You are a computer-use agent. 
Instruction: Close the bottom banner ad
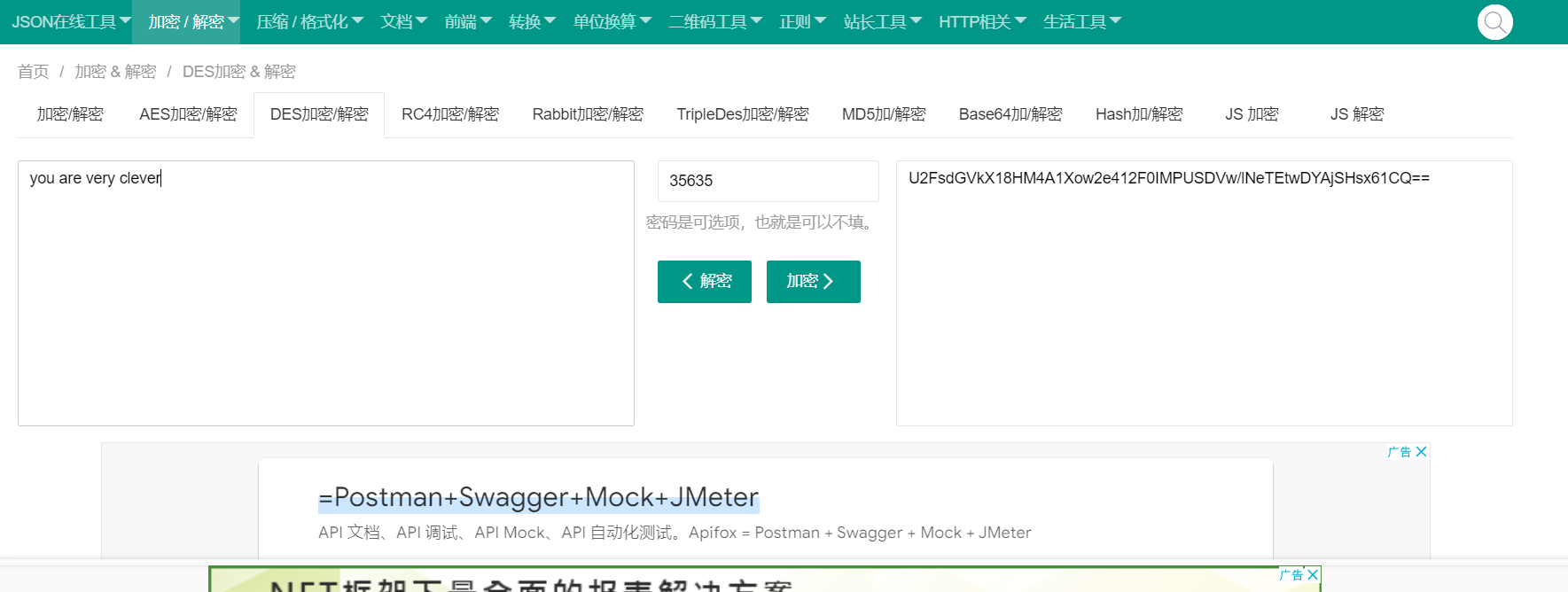point(1313,575)
